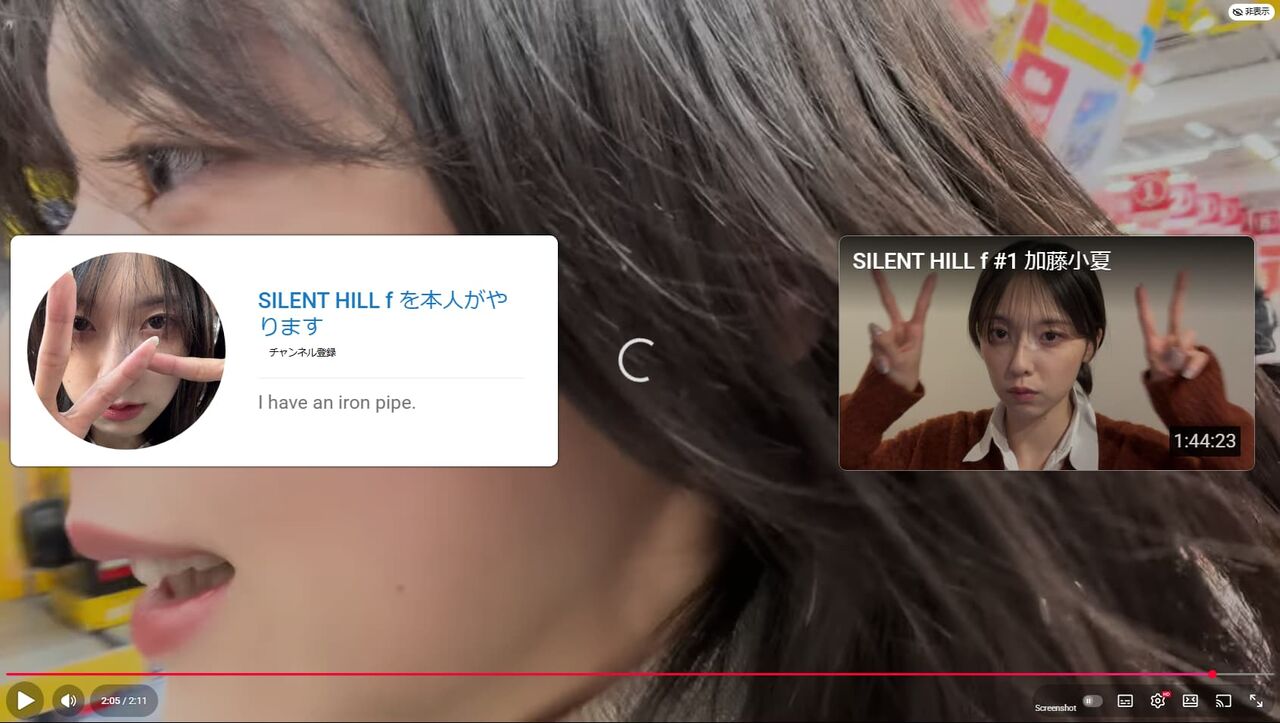
Task: Take a capture with the Screenshot button
Action: 1055,708
